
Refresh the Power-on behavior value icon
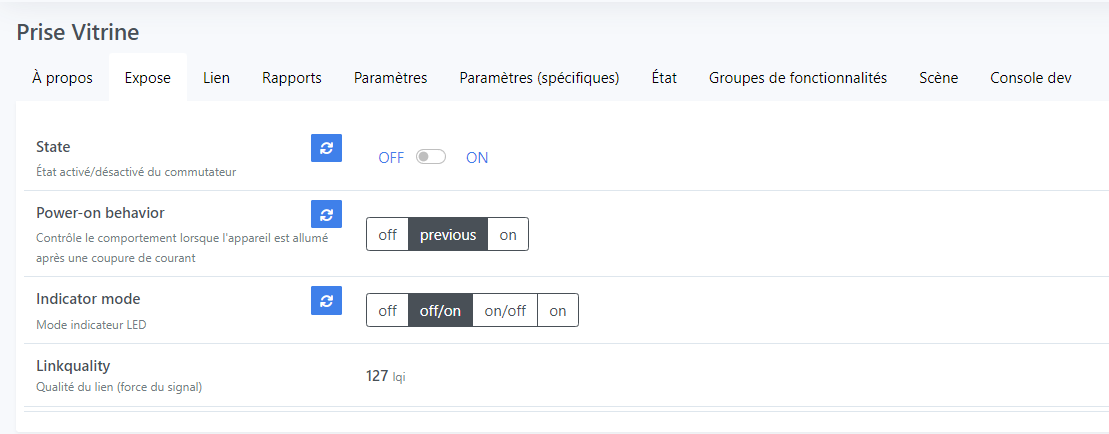[327, 214]
